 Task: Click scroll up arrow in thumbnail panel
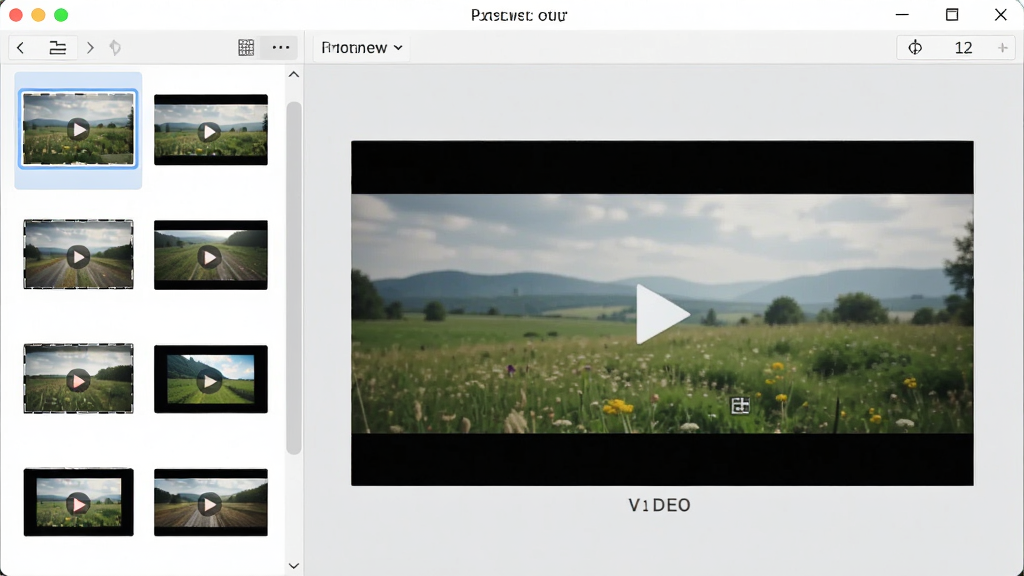tap(294, 74)
